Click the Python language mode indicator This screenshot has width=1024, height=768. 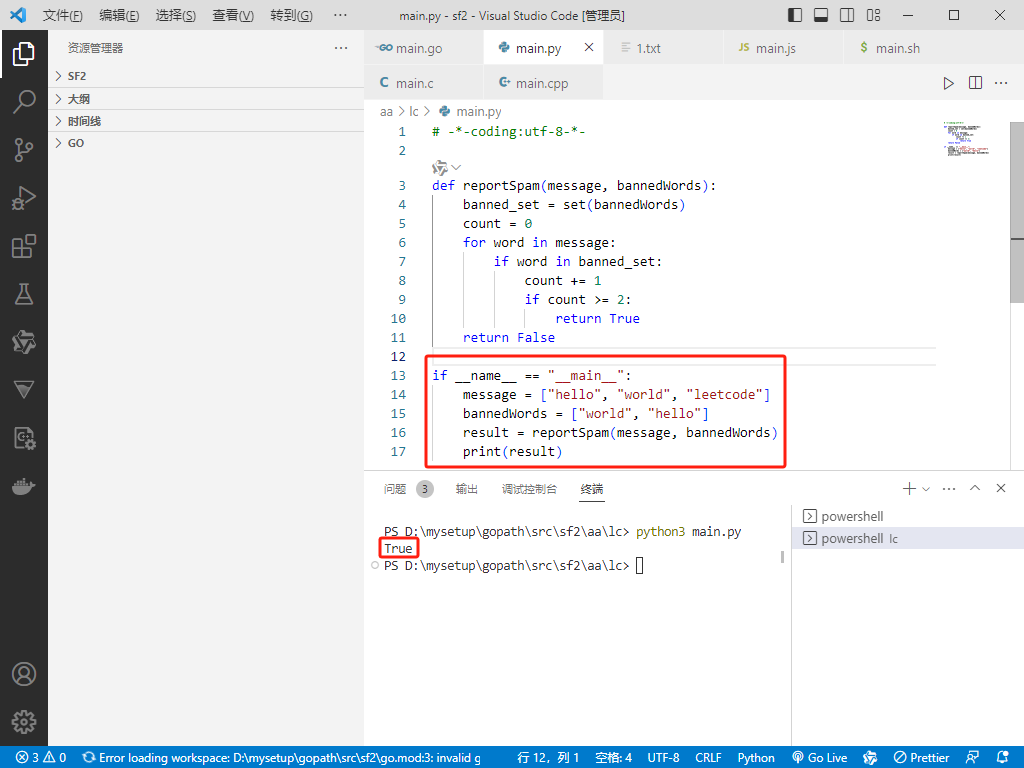pos(756,758)
